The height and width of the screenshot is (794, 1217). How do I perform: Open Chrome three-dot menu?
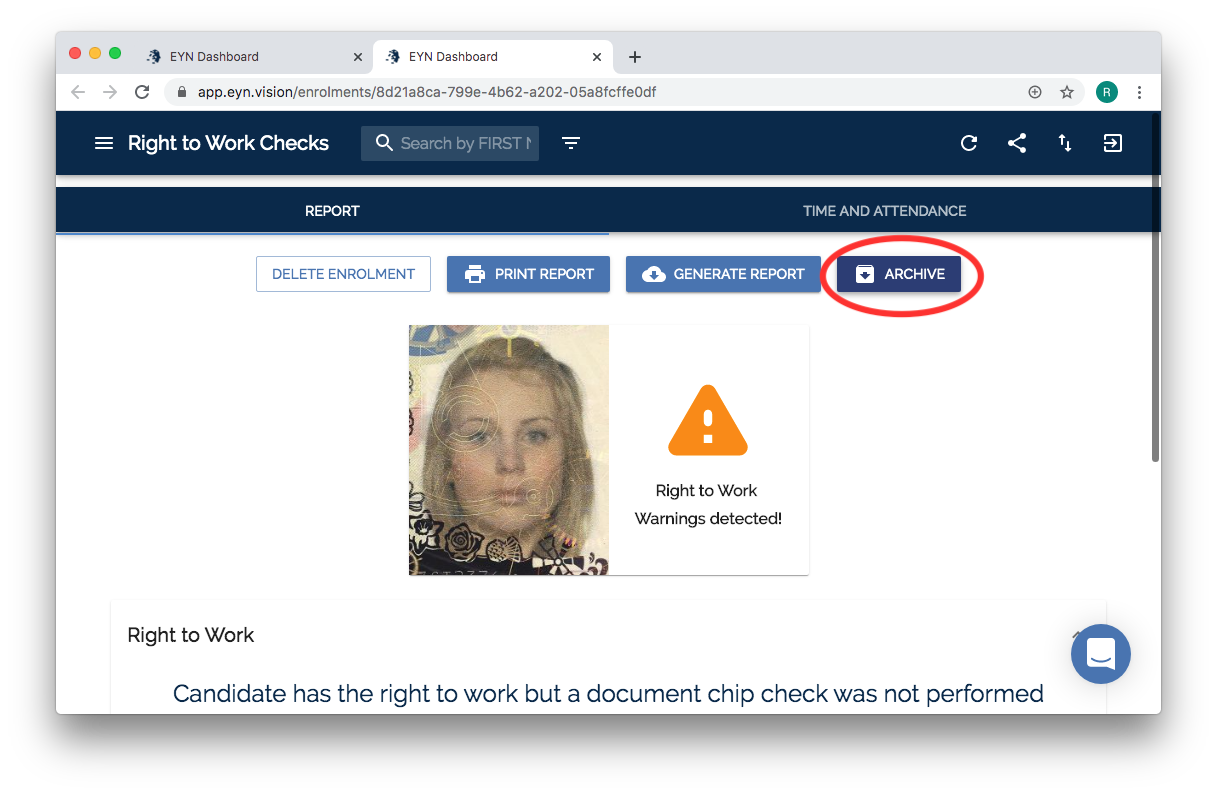coord(1140,92)
